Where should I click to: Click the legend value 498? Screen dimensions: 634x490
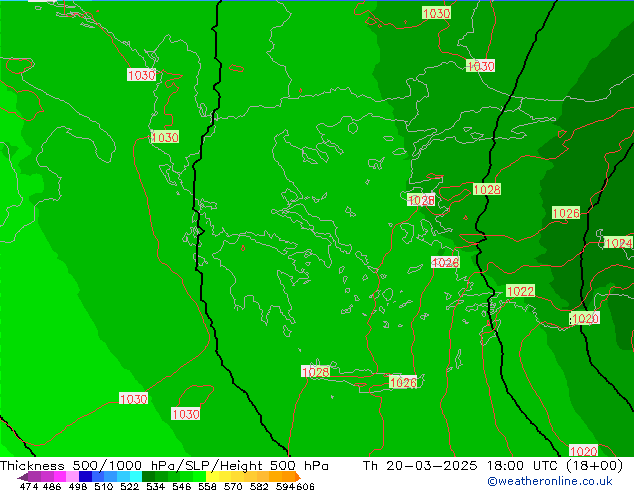[78, 486]
